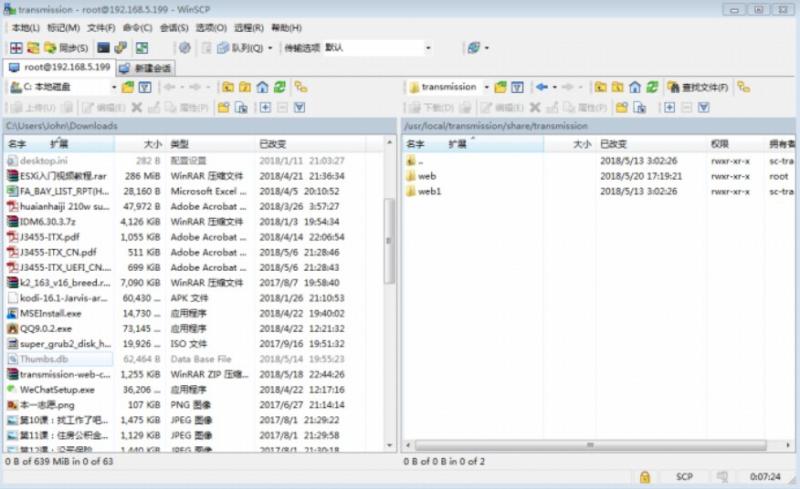Open the 本地(L) menu
This screenshot has height=489, width=800.
26,28
